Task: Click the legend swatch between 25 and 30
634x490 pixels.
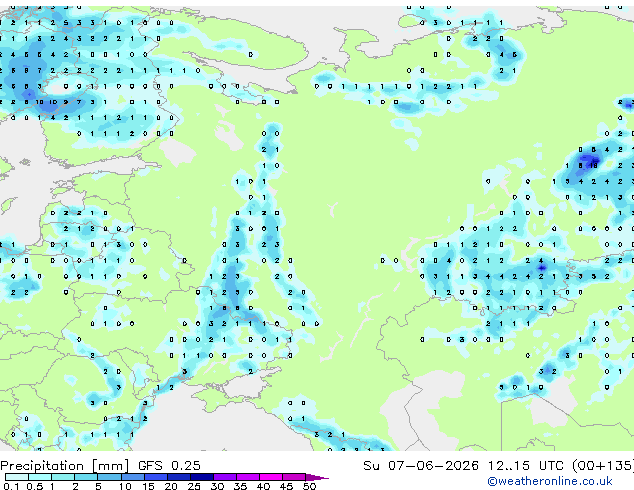Action: click(202, 477)
